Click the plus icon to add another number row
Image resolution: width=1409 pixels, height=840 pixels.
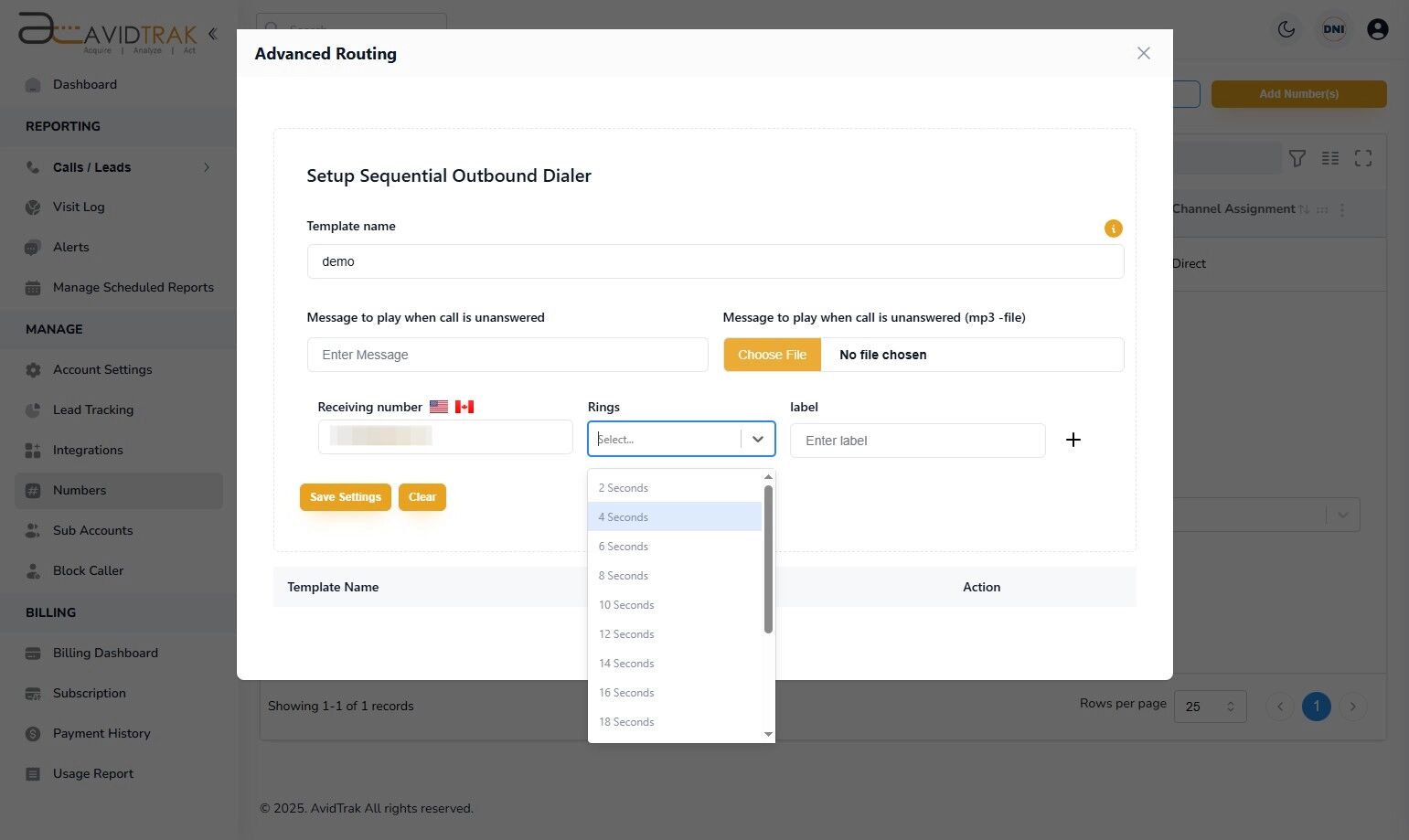pos(1073,440)
